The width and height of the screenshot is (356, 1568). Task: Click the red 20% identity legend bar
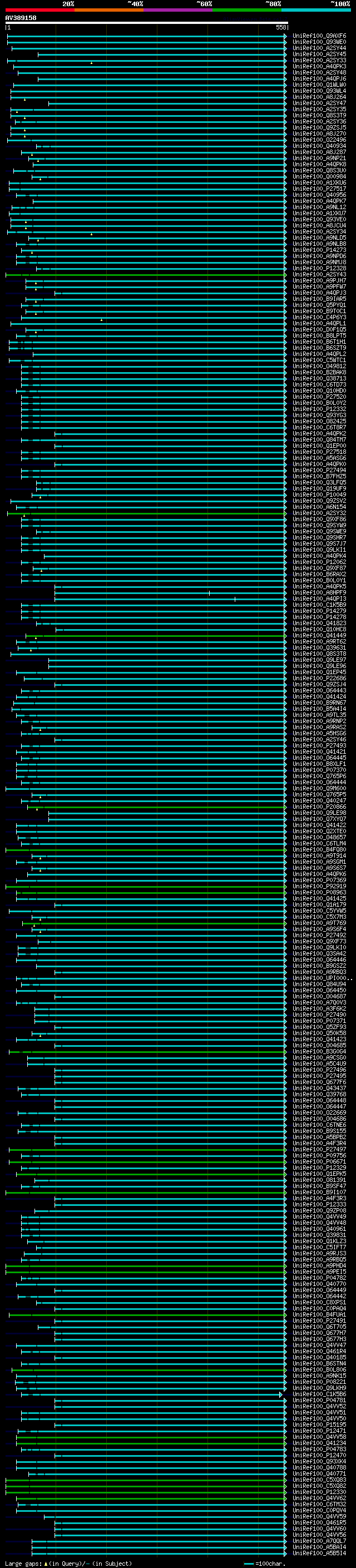(39, 11)
